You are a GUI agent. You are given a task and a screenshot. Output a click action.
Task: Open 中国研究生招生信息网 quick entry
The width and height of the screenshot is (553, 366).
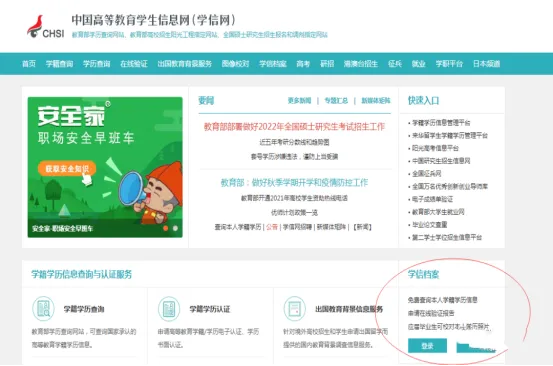441,161
